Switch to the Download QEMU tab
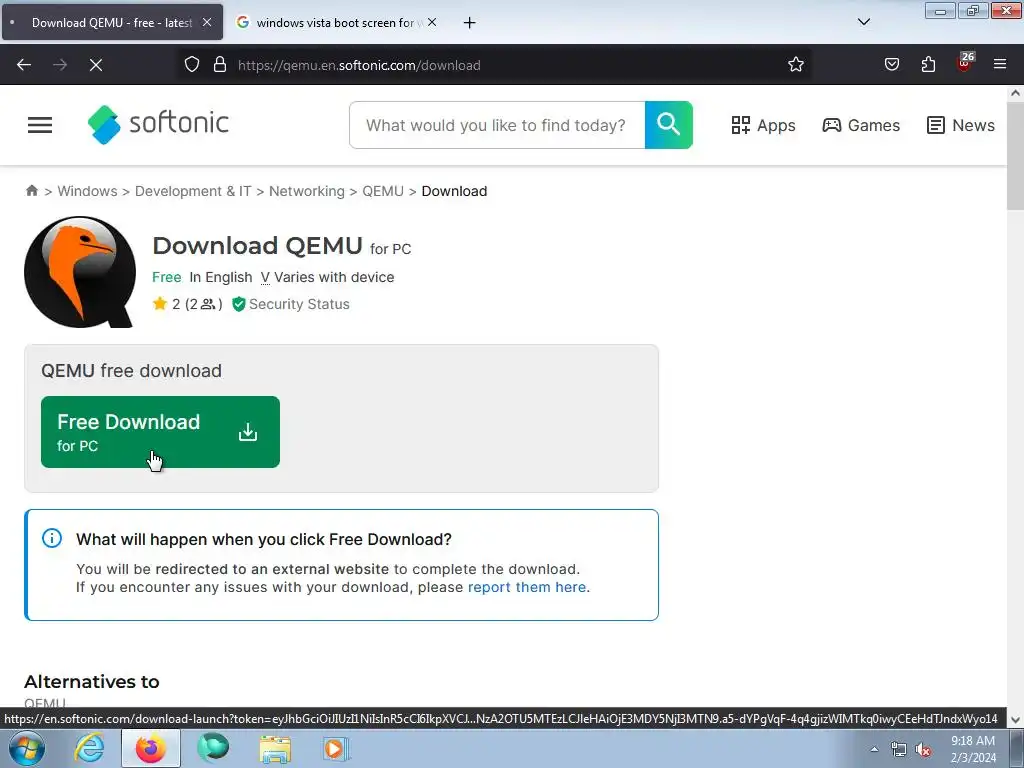The image size is (1024, 768). click(112, 22)
